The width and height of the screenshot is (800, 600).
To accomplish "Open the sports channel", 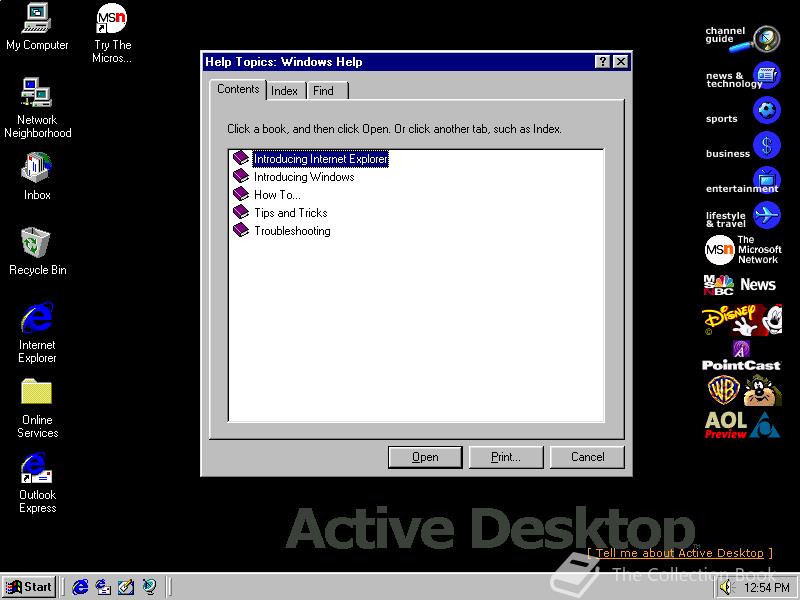I will 742,112.
